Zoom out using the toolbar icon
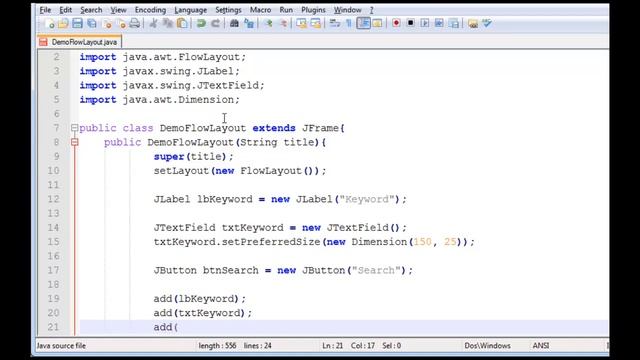 tap(283, 23)
